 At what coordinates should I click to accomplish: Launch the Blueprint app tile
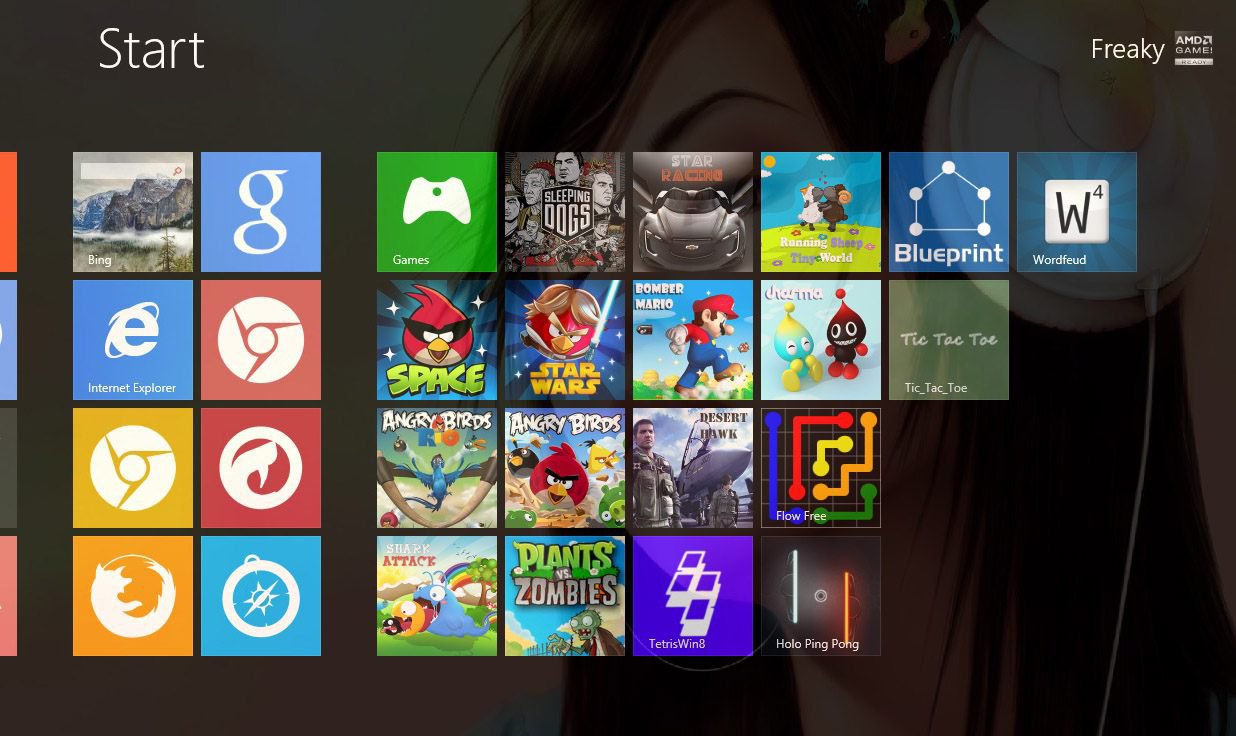pyautogui.click(x=949, y=212)
